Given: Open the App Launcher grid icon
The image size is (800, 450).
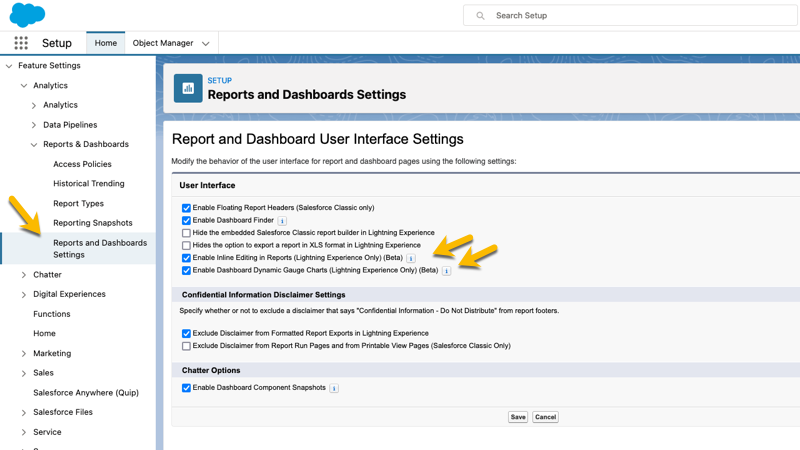Looking at the screenshot, I should tap(21, 43).
